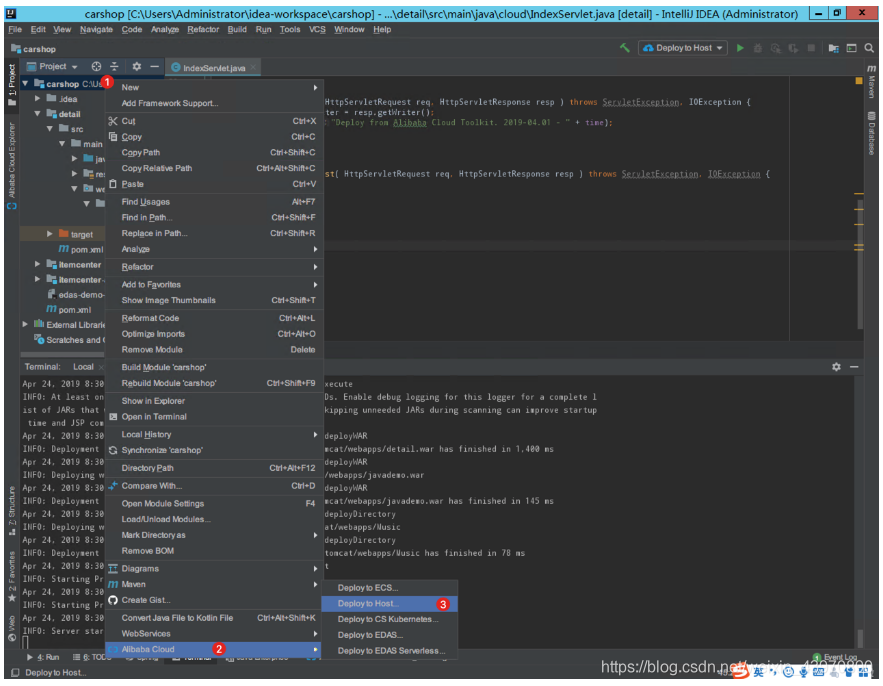Open the Run tool window tab
883x686 pixels.
pyautogui.click(x=43, y=657)
